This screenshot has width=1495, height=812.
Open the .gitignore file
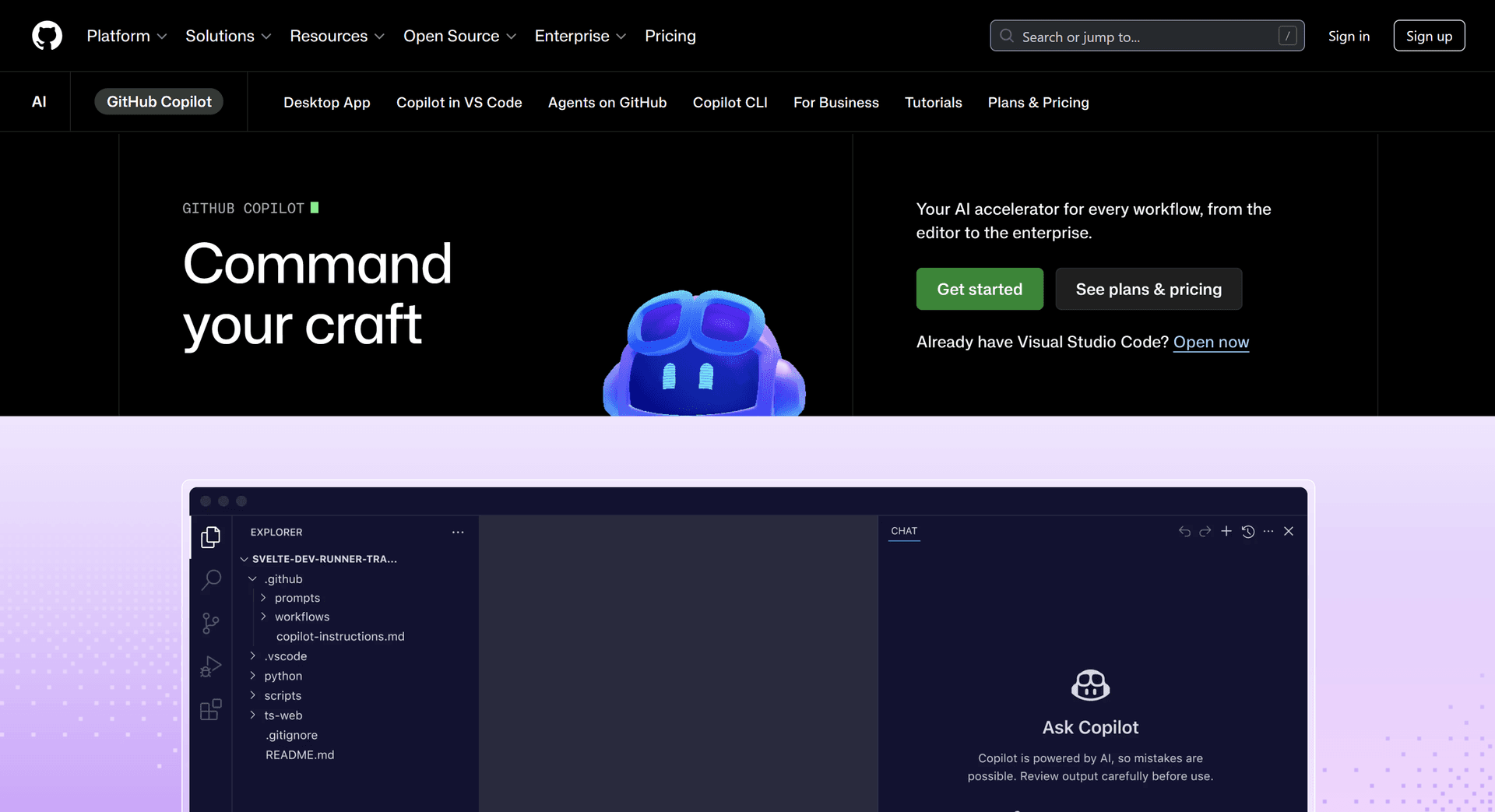[x=291, y=736]
